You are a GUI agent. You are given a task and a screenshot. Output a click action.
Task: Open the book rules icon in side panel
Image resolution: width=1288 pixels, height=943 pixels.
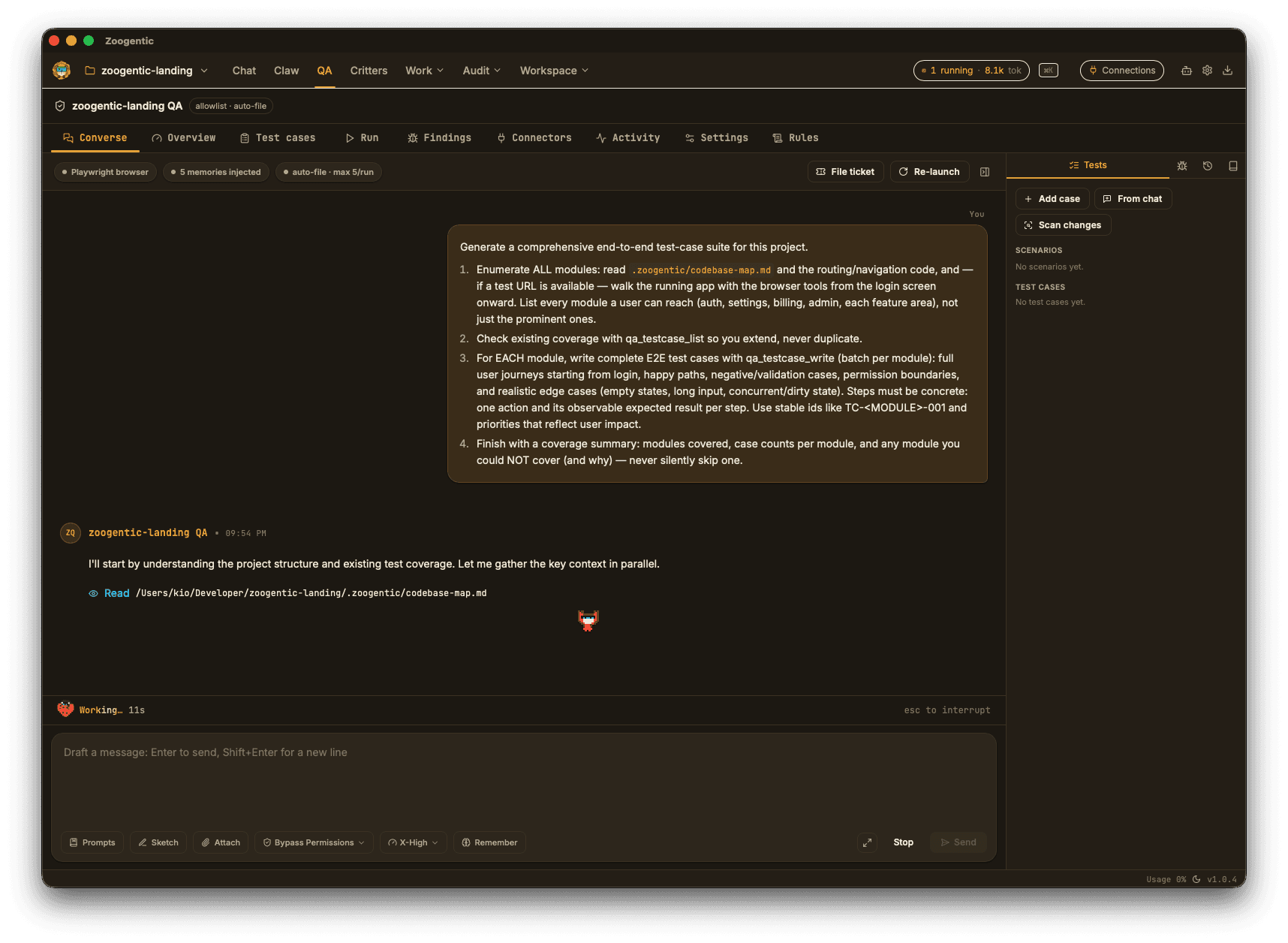tap(1233, 166)
